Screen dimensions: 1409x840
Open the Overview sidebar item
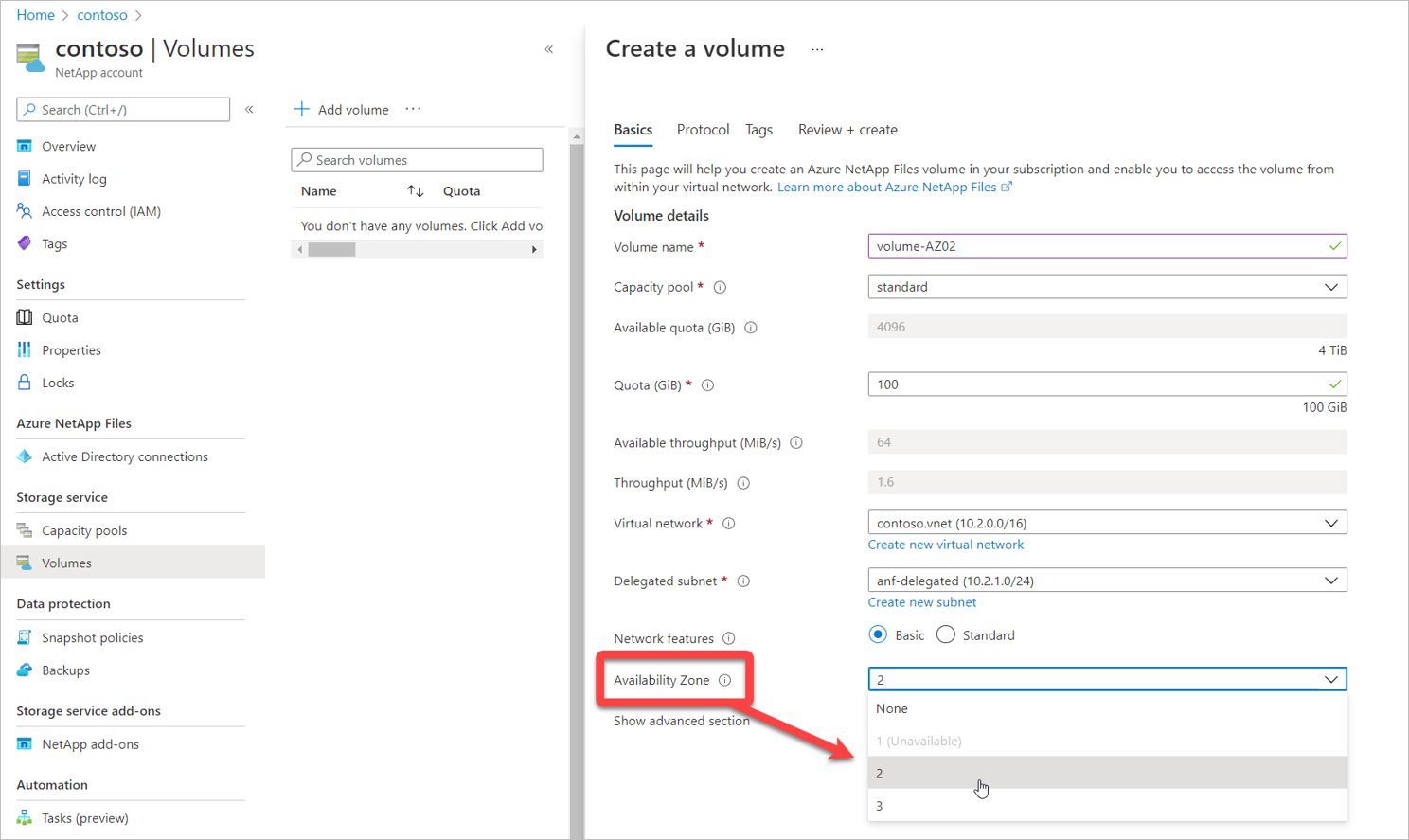click(68, 147)
